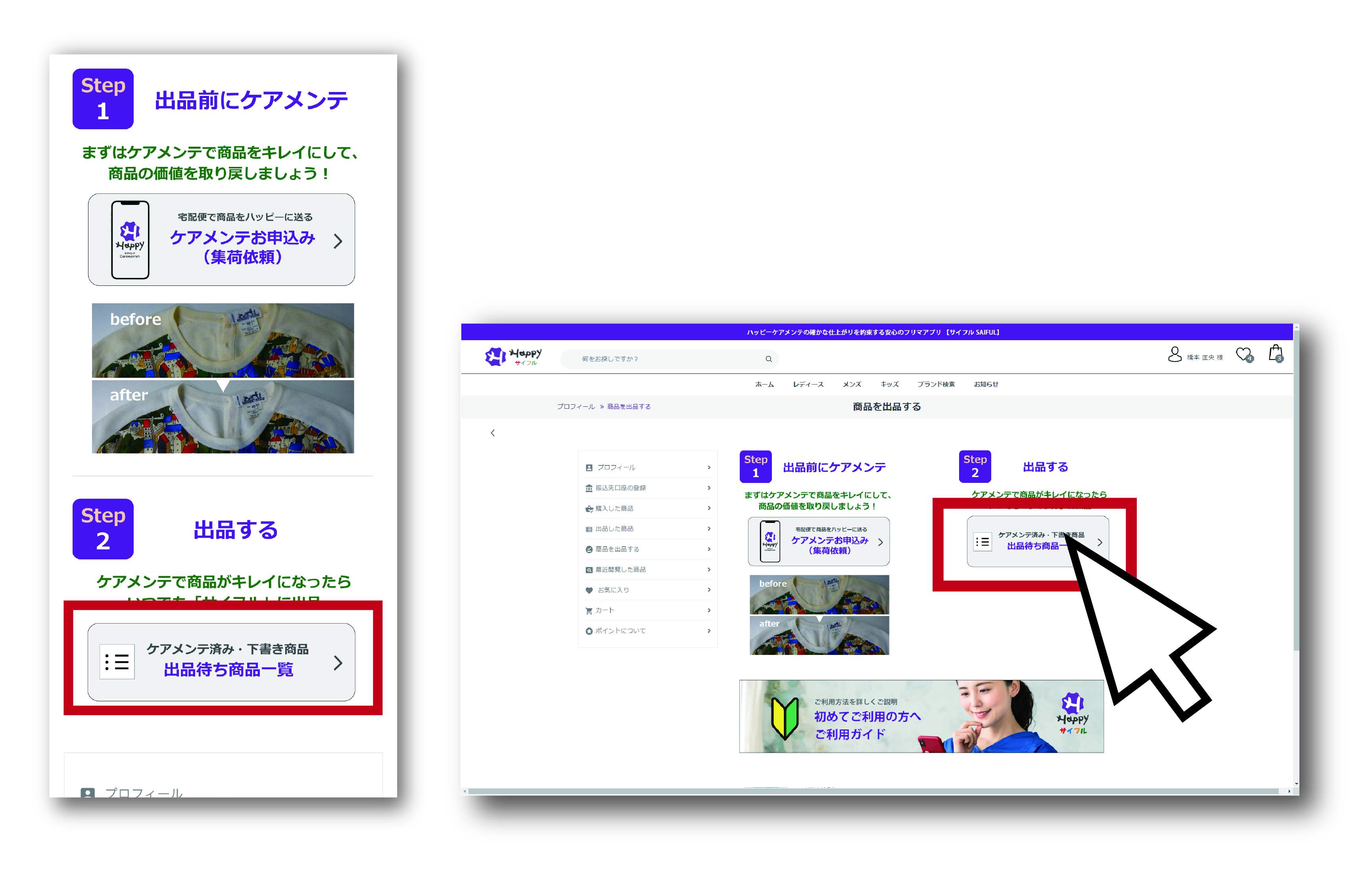The height and width of the screenshot is (869, 1372).
Task: Open the ホーム navigation item
Action: (764, 385)
